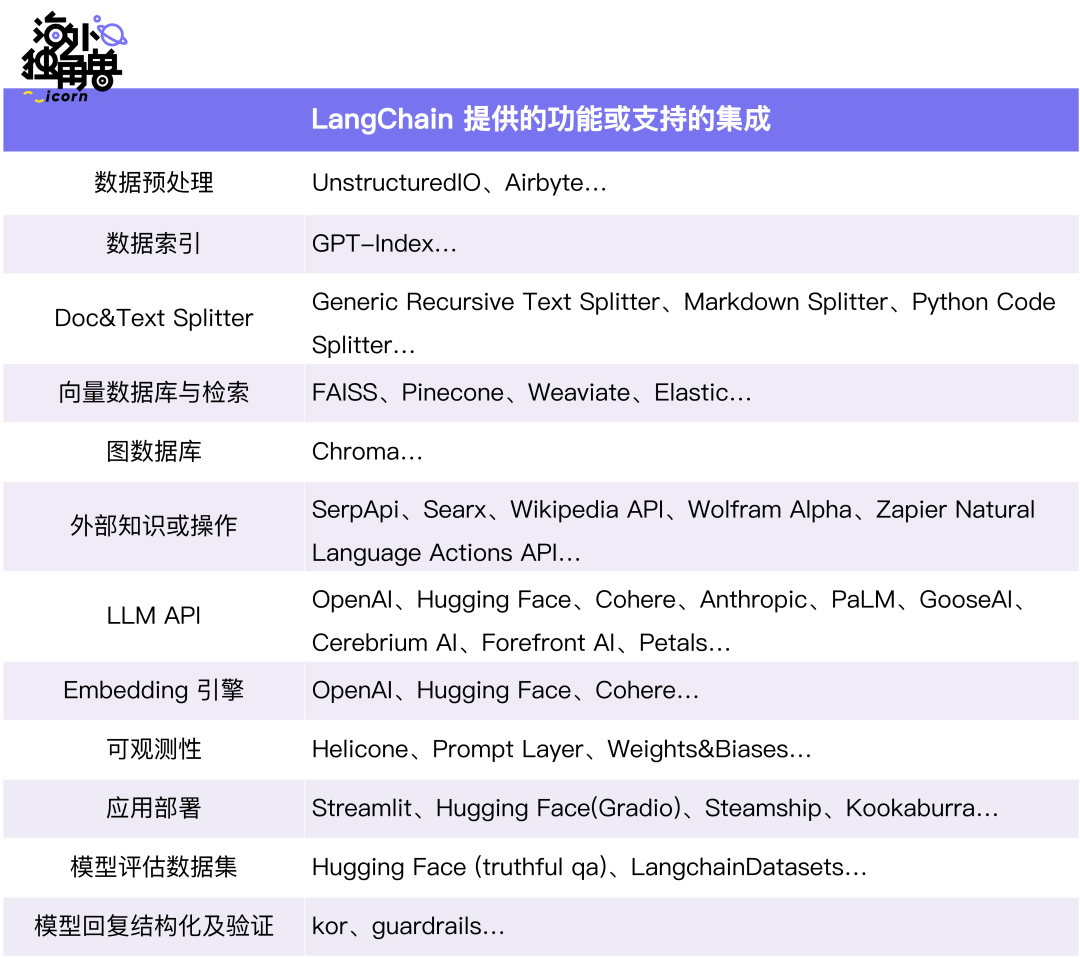
Task: Click the "LLM API" row label
Action: [154, 615]
